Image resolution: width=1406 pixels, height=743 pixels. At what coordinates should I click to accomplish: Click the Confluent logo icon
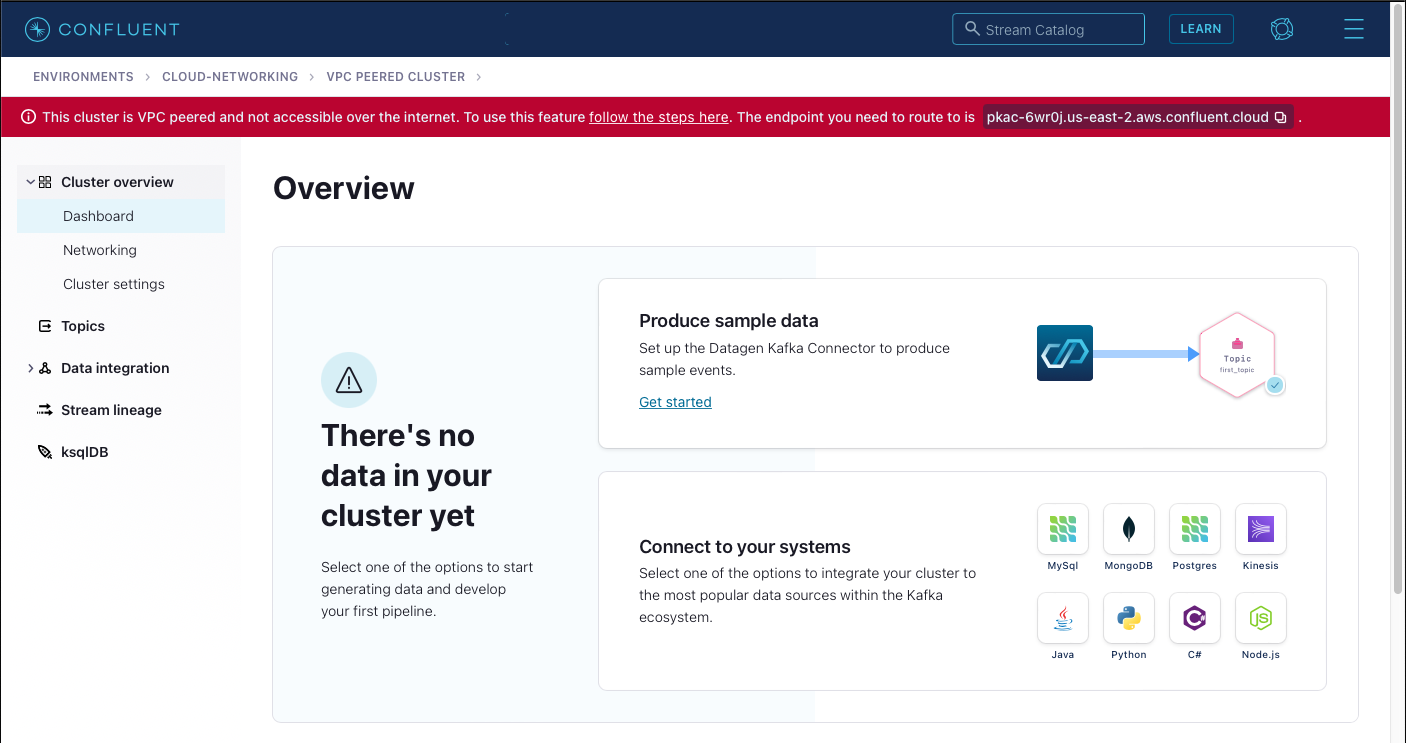tap(37, 29)
